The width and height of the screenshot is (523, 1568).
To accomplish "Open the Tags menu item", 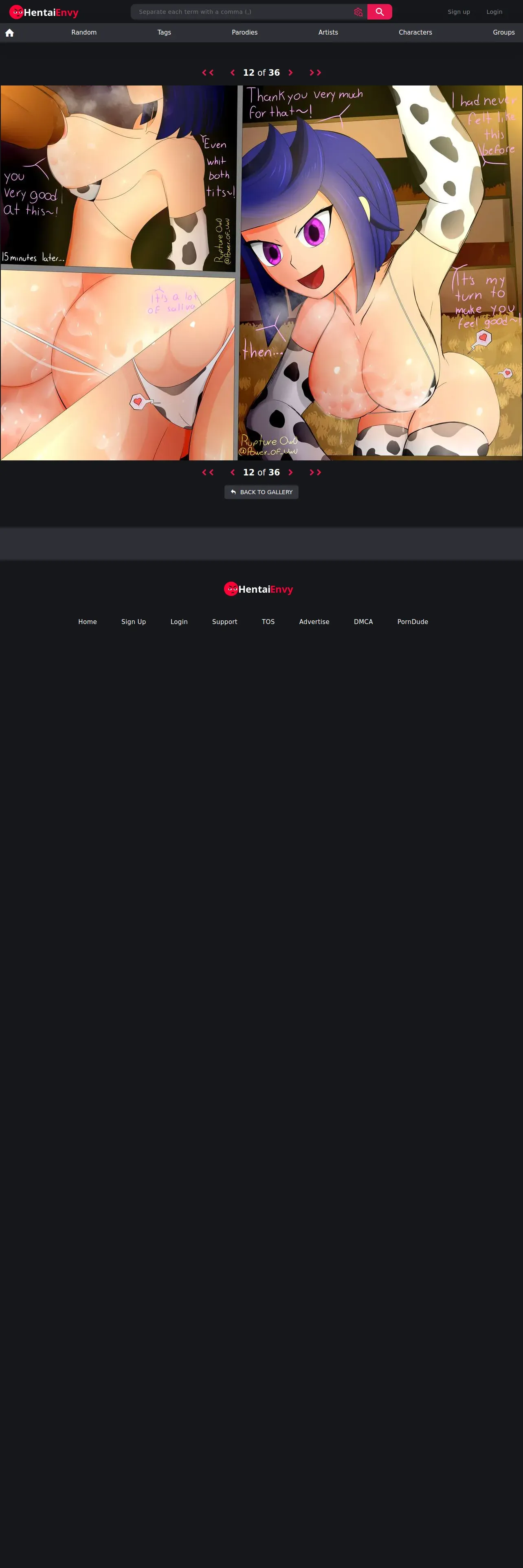I will tap(165, 32).
